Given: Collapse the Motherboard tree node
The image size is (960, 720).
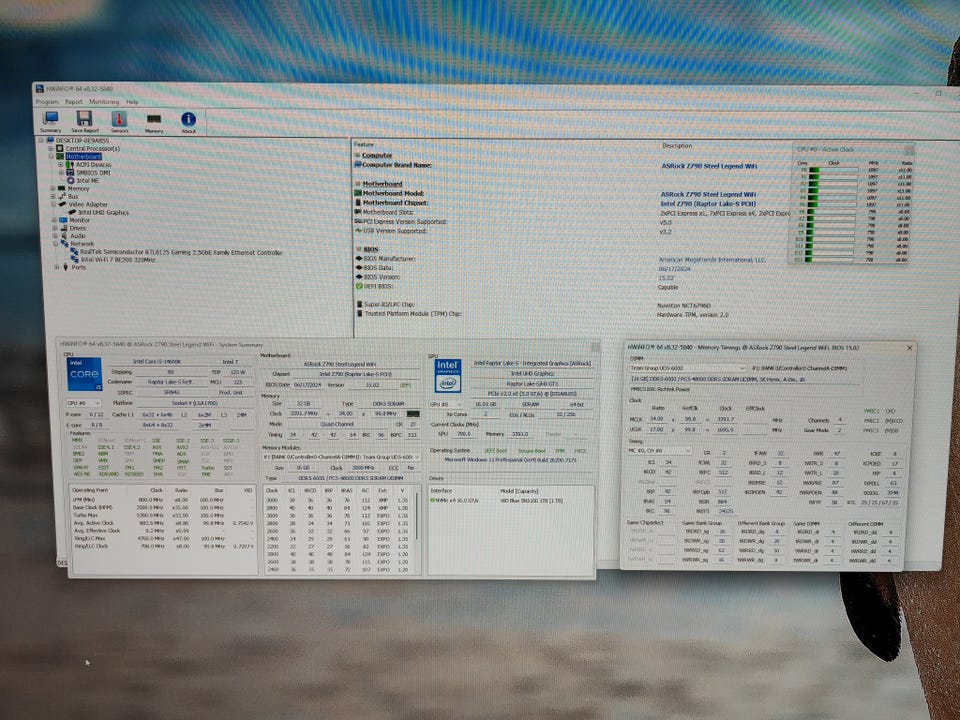Looking at the screenshot, I should tap(51, 156).
